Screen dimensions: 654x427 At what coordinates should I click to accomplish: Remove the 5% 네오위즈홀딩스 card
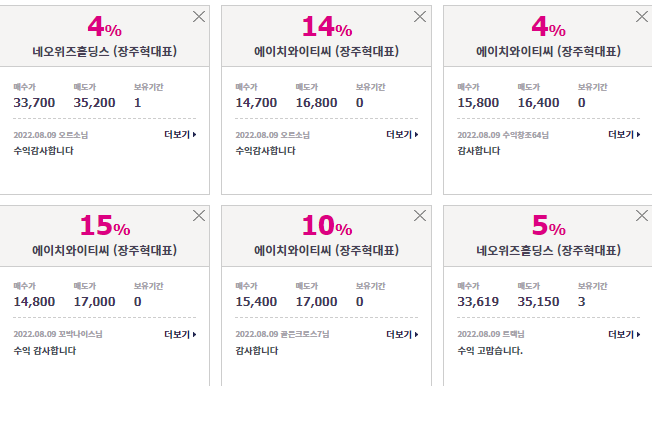[641, 216]
